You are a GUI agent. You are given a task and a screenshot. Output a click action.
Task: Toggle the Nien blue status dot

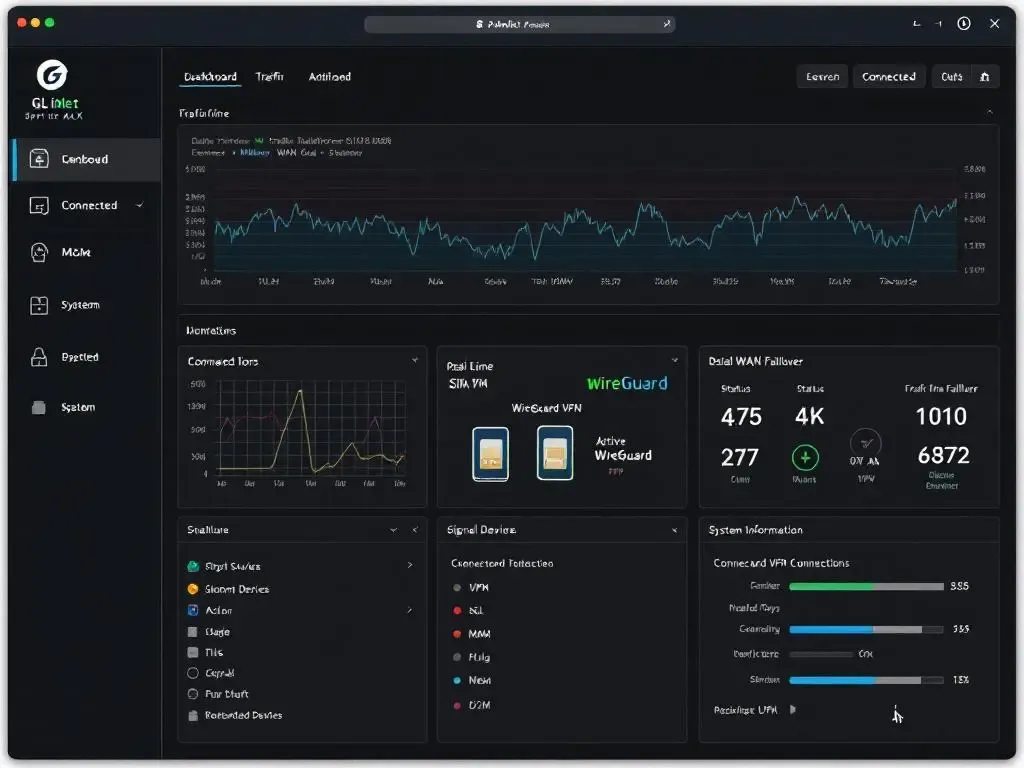(457, 680)
